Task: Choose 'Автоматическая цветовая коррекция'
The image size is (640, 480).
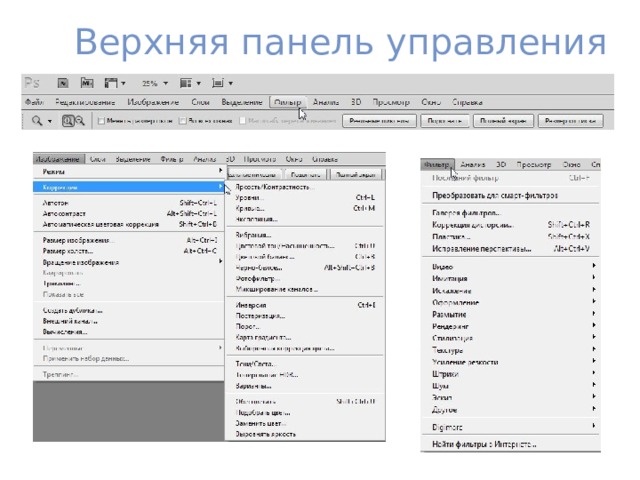Action: pos(101,224)
